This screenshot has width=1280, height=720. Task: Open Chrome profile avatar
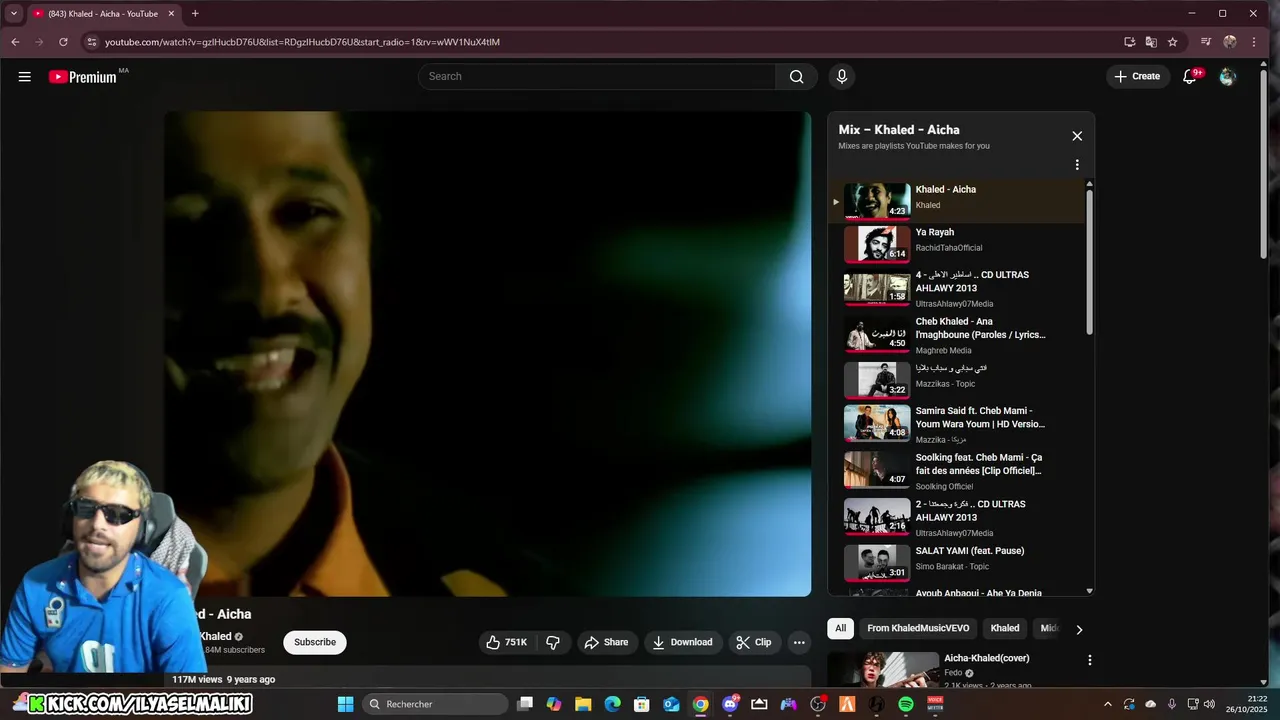click(1230, 42)
